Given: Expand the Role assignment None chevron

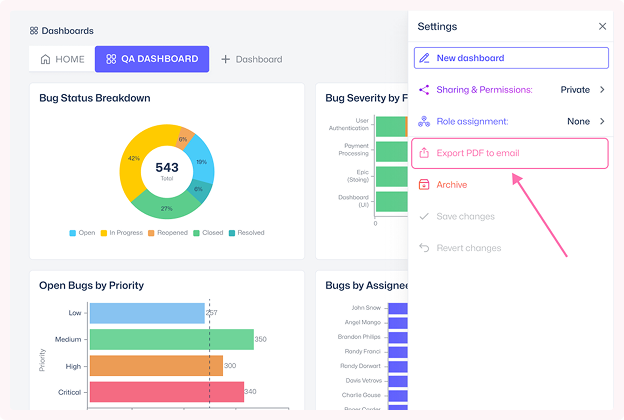Looking at the screenshot, I should (x=602, y=121).
